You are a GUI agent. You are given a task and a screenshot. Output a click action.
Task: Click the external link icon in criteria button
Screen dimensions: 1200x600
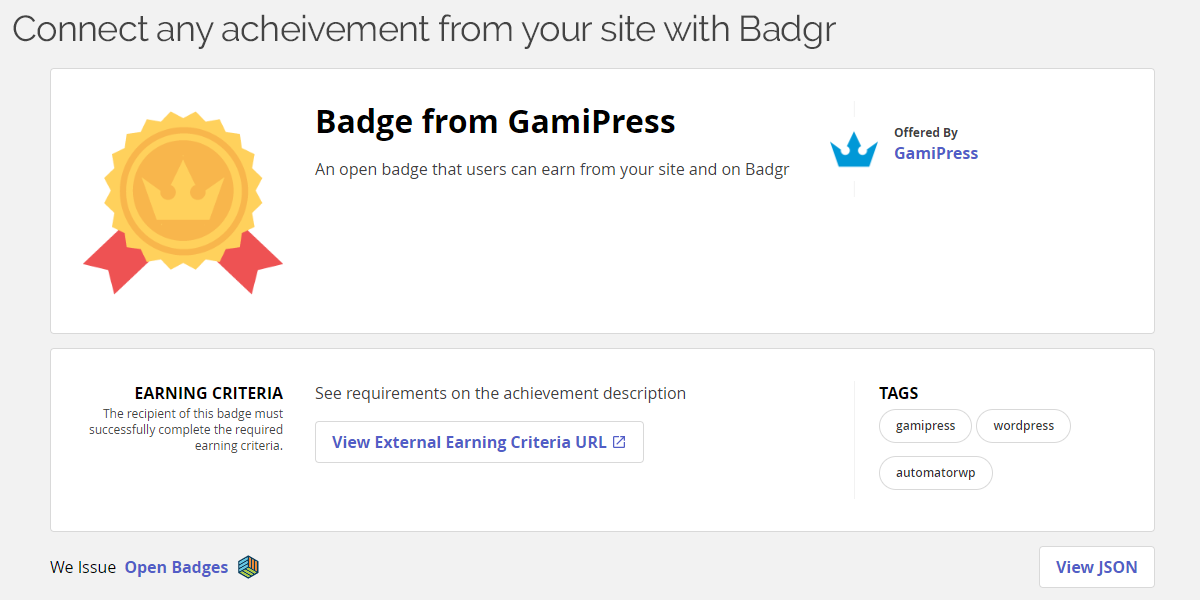point(619,442)
